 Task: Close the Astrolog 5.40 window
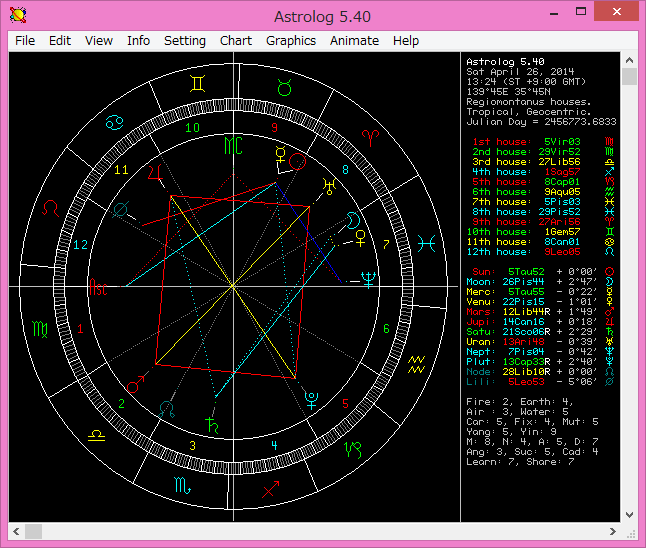point(616,12)
